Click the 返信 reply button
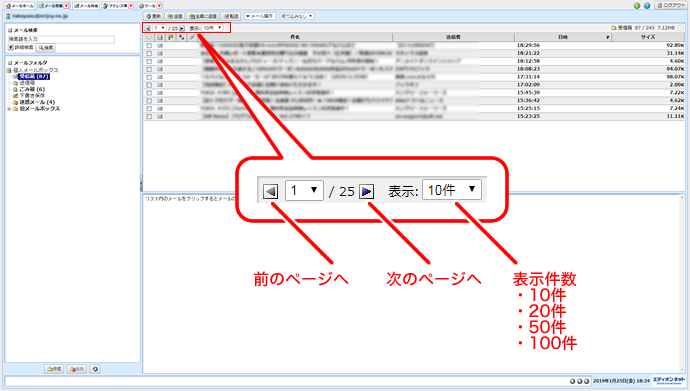The image size is (690, 391). coord(175,16)
